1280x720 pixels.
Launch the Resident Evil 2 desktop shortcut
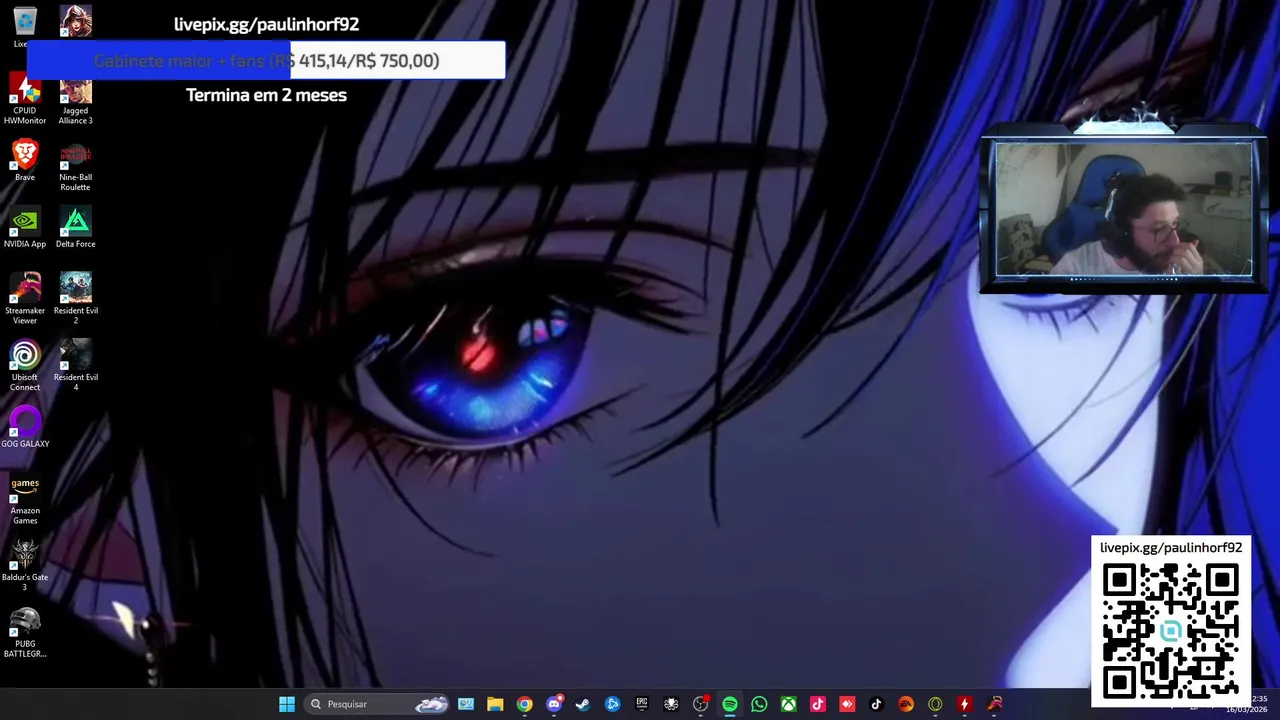click(75, 299)
